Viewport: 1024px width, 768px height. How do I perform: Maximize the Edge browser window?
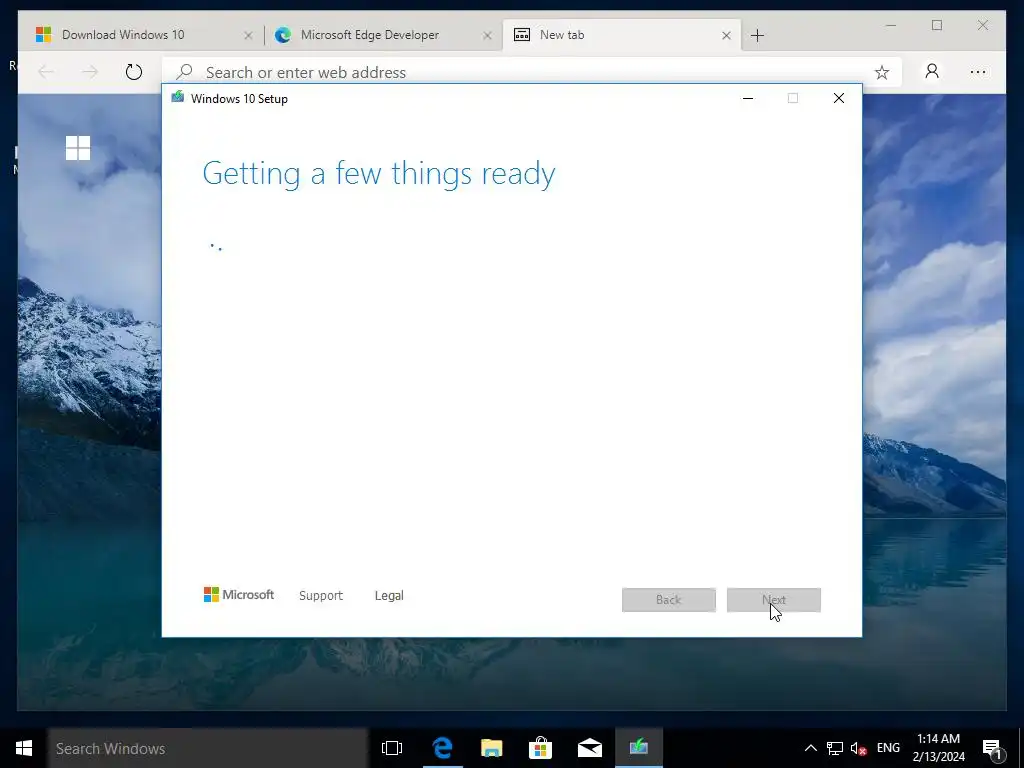pyautogui.click(x=937, y=25)
